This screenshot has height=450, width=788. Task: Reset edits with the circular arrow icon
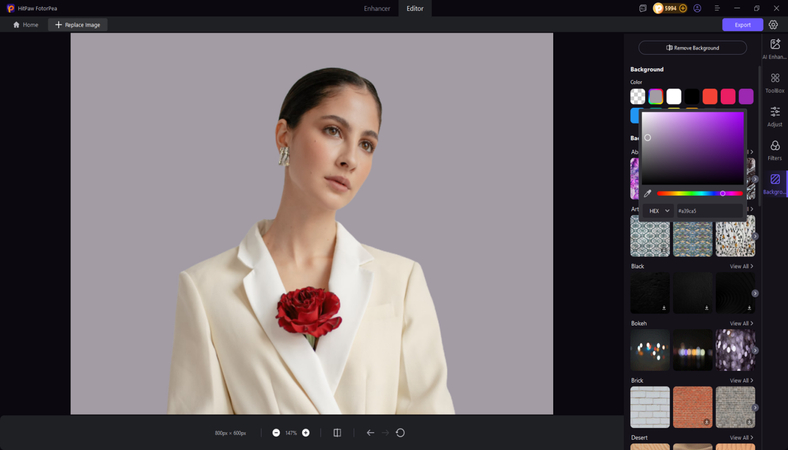[400, 433]
